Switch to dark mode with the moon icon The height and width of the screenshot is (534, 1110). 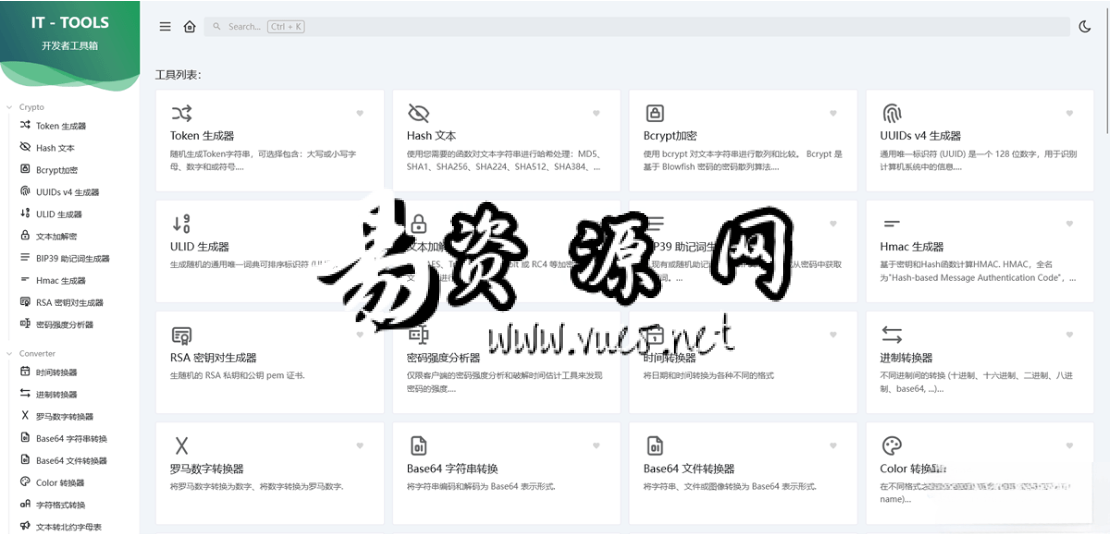1085,27
